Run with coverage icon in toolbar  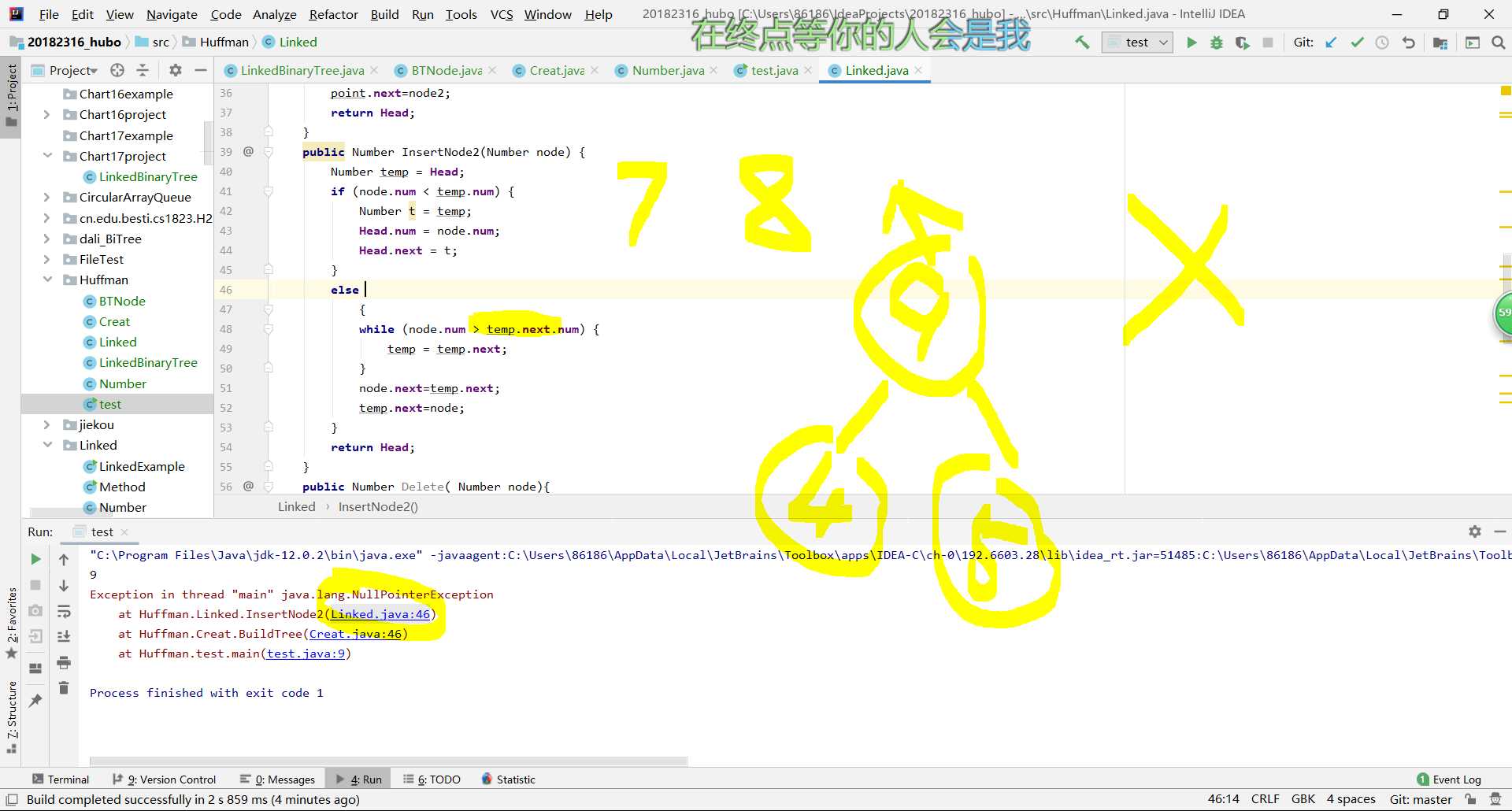1242,43
